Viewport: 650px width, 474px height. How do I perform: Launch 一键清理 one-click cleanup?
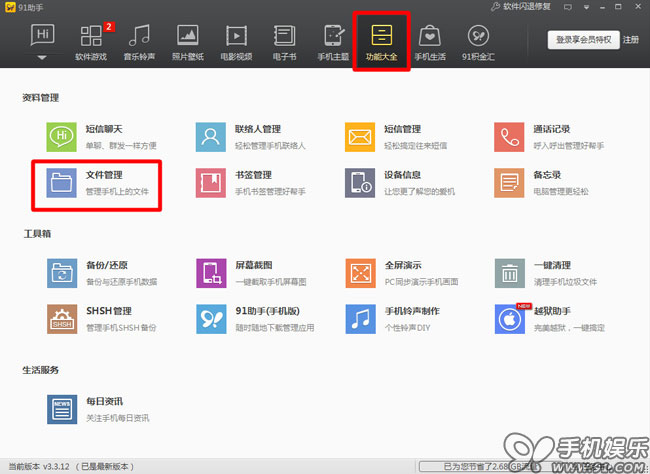point(510,272)
